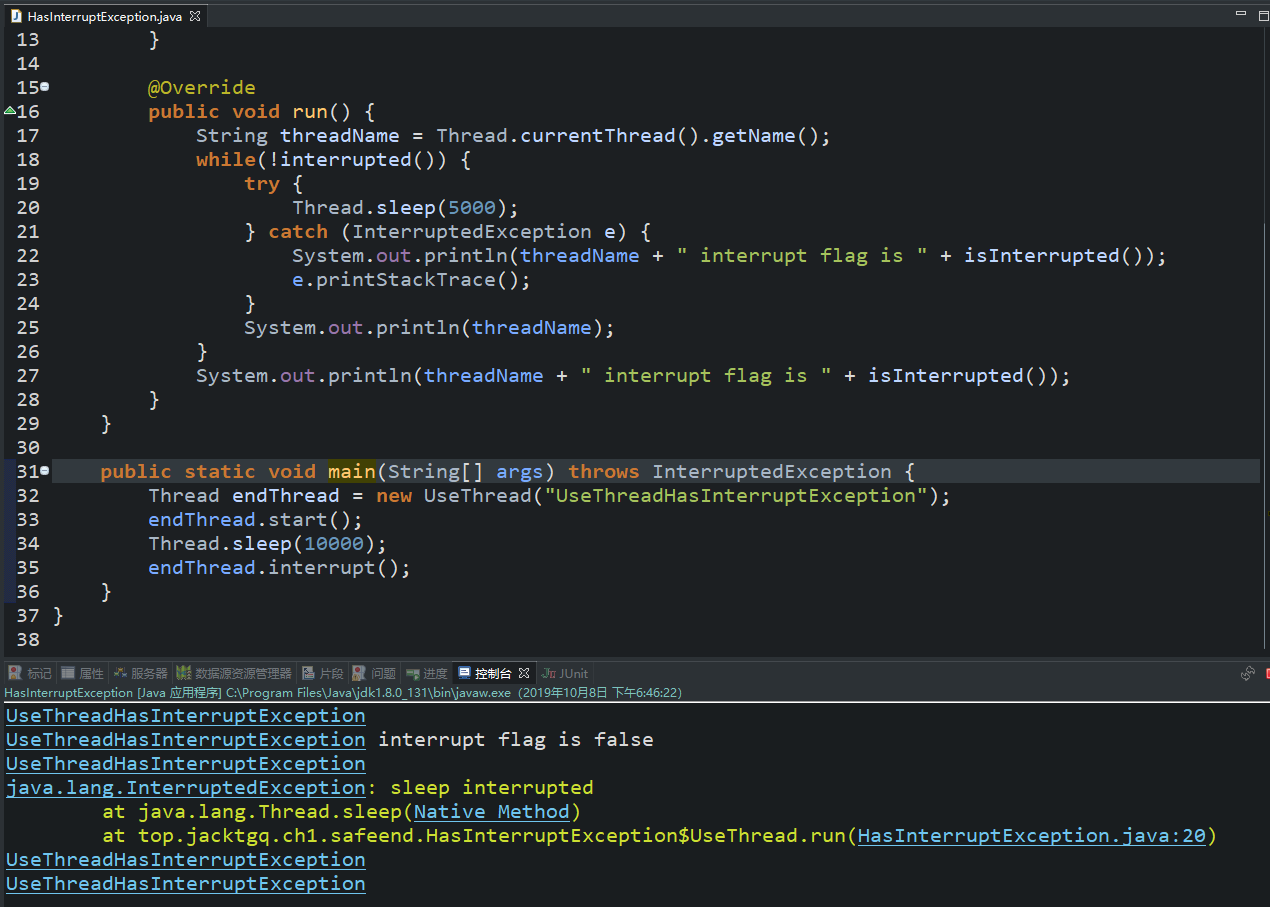The height and width of the screenshot is (907, 1270).
Task: Open the 服务器 (Servers) tab
Action: pyautogui.click(x=140, y=673)
